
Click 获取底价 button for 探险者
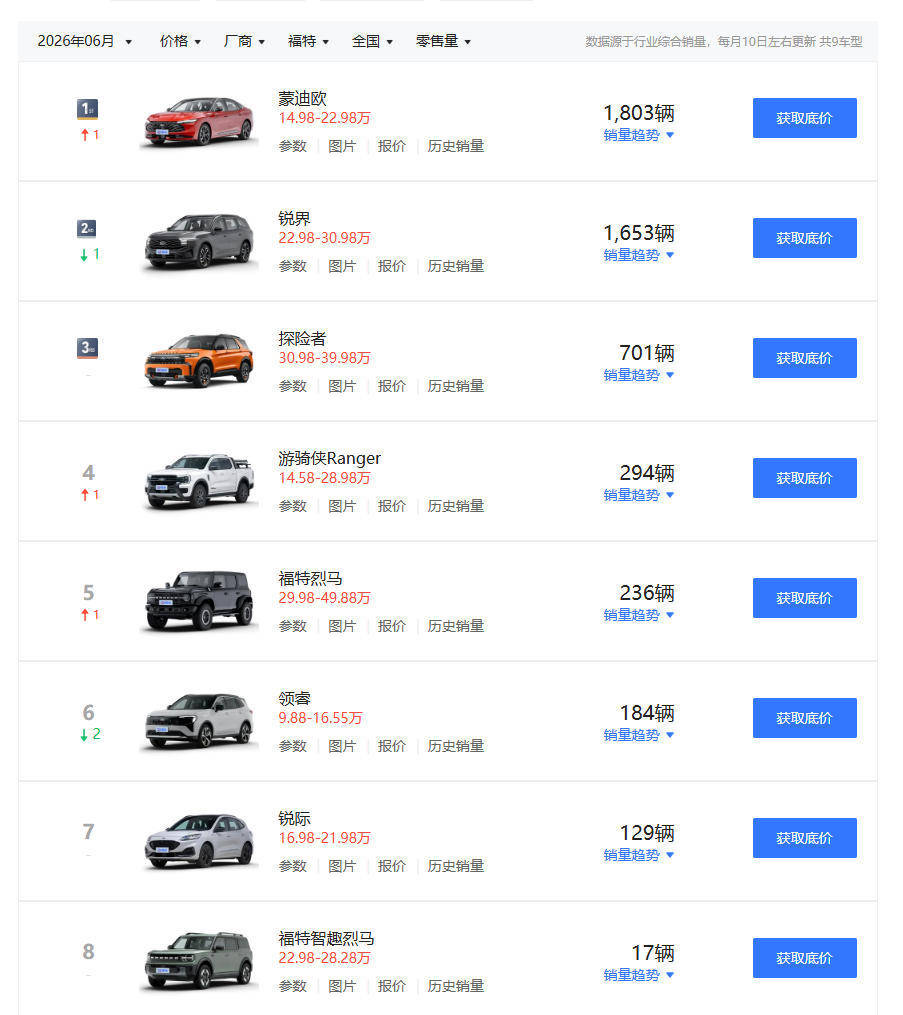[x=804, y=358]
